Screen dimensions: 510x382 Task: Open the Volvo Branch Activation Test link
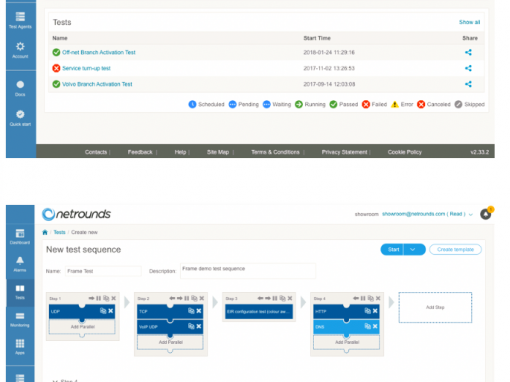click(97, 84)
